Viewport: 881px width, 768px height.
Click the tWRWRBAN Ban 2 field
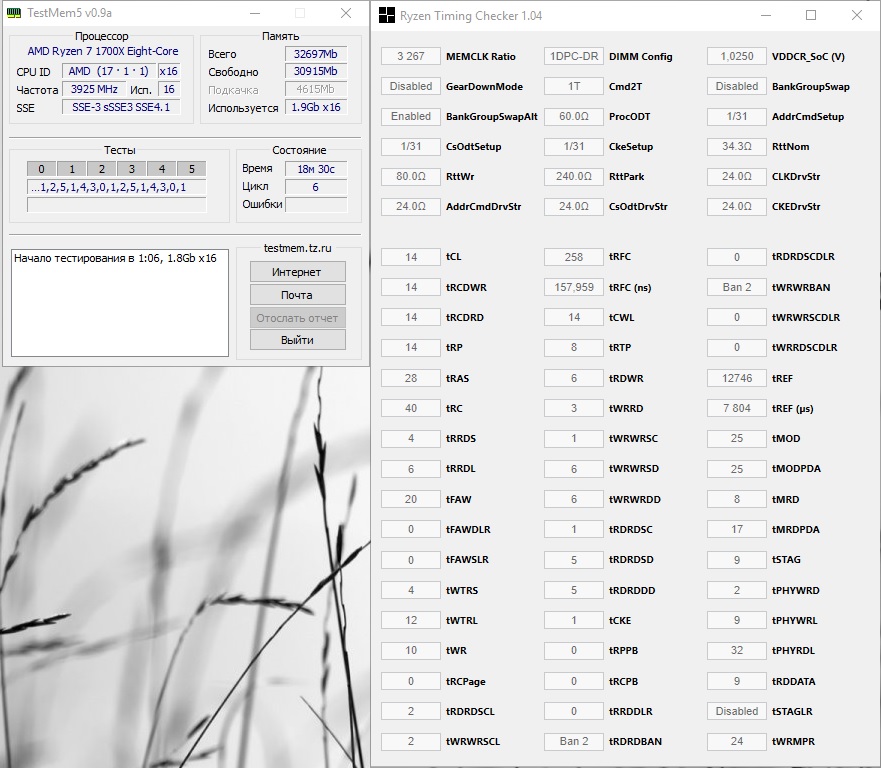point(737,288)
